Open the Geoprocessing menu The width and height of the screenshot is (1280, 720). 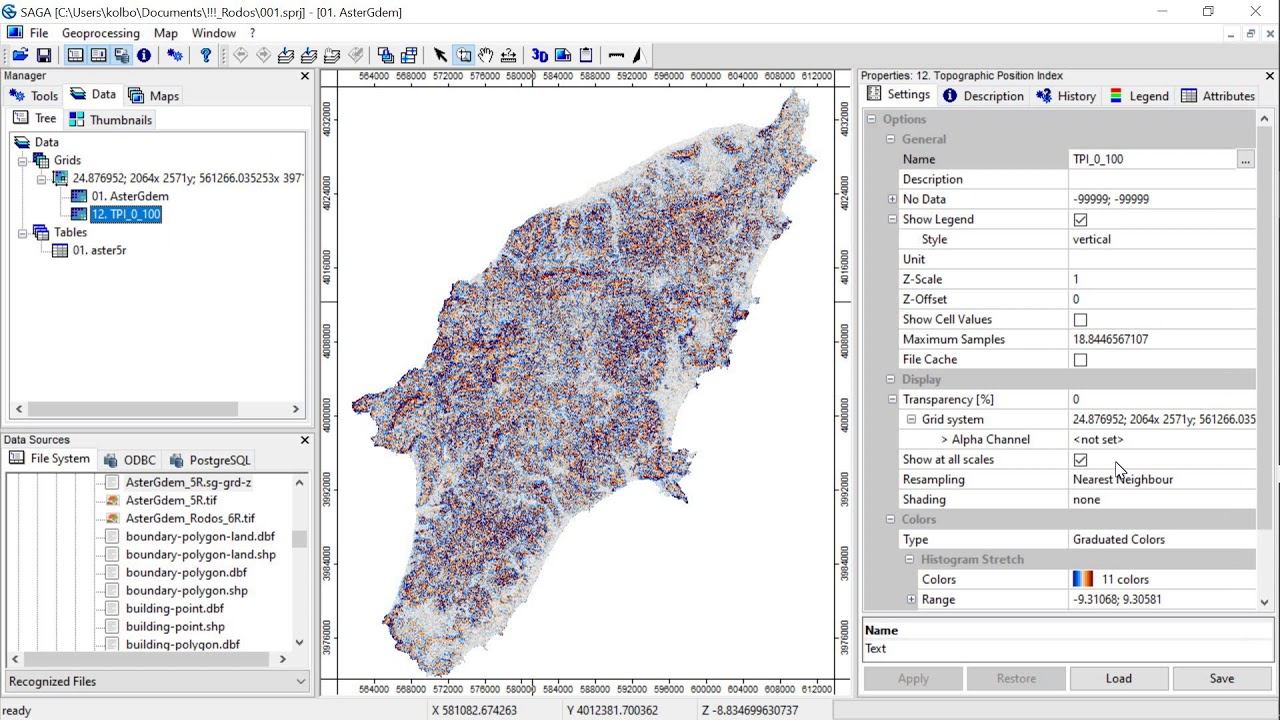coord(101,33)
